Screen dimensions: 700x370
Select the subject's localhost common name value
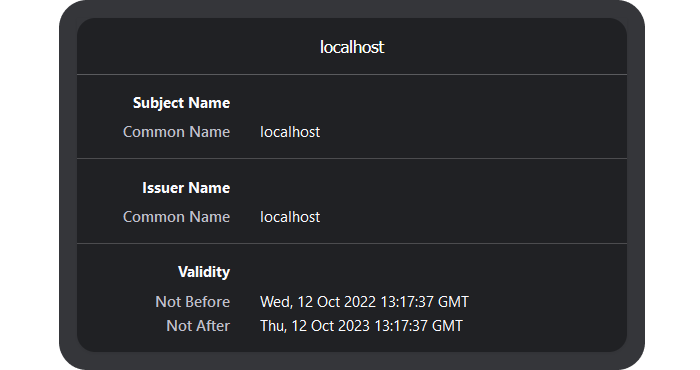click(290, 132)
